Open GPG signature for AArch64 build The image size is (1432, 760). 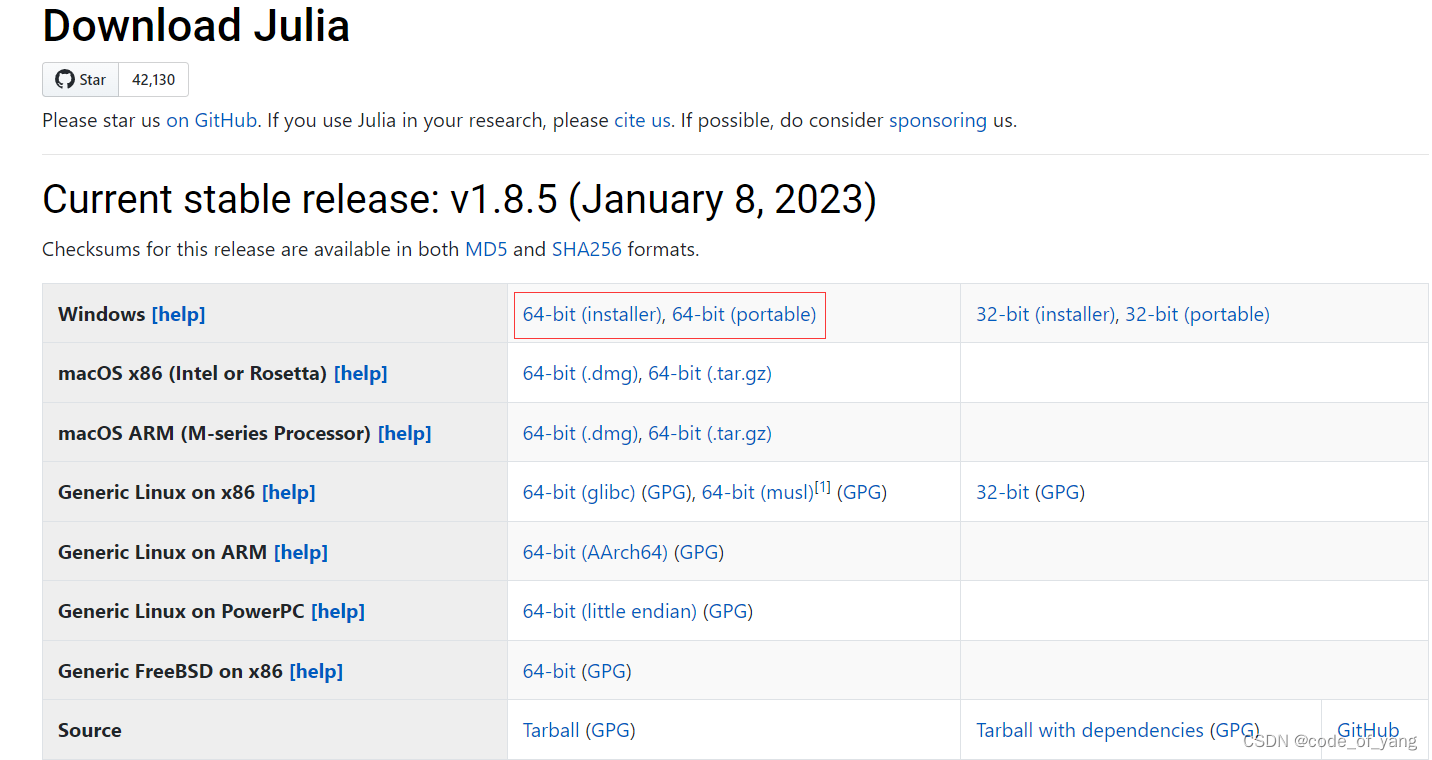[699, 552]
